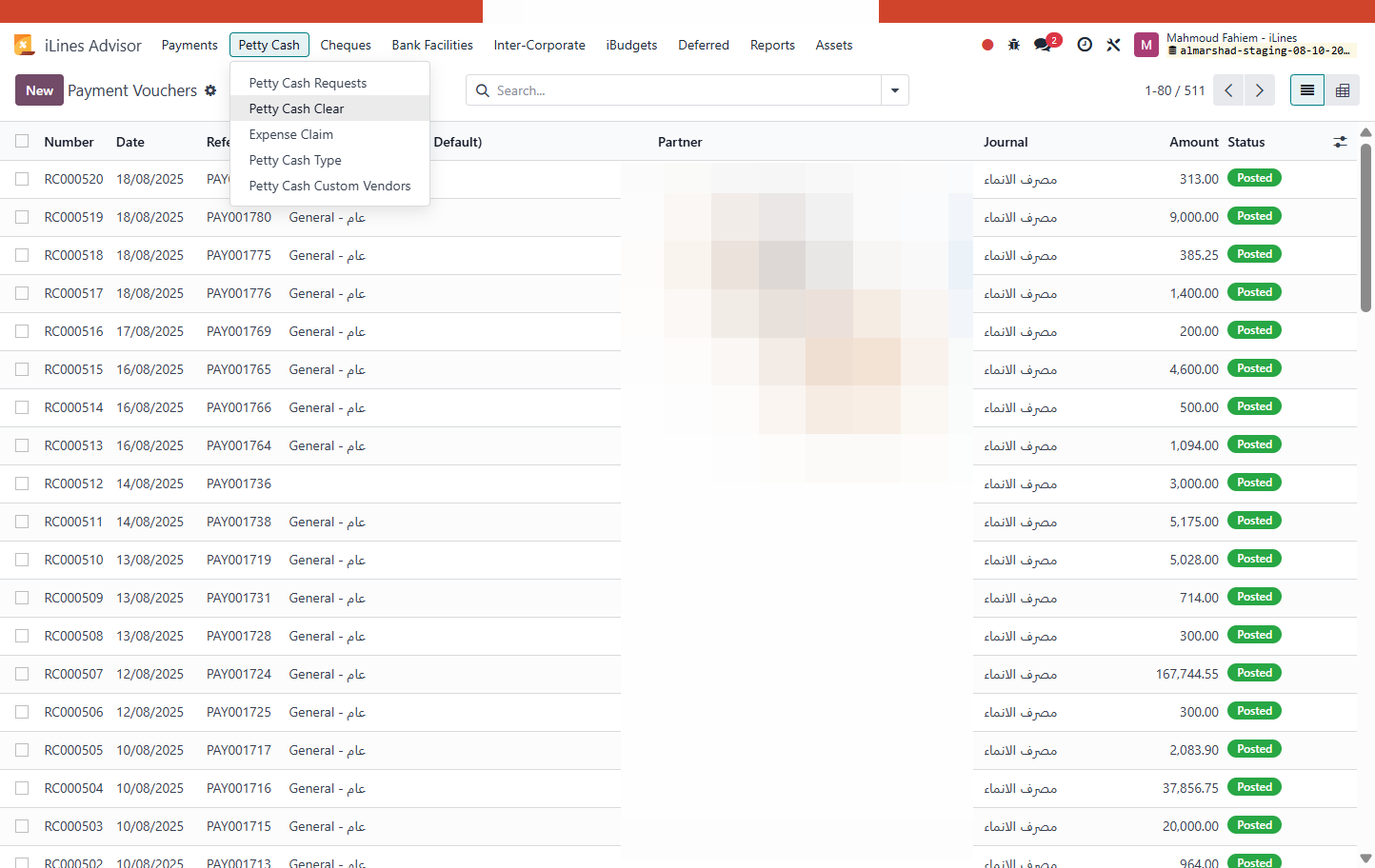Expand the search options dropdown arrow
The image size is (1375, 868).
click(x=895, y=90)
